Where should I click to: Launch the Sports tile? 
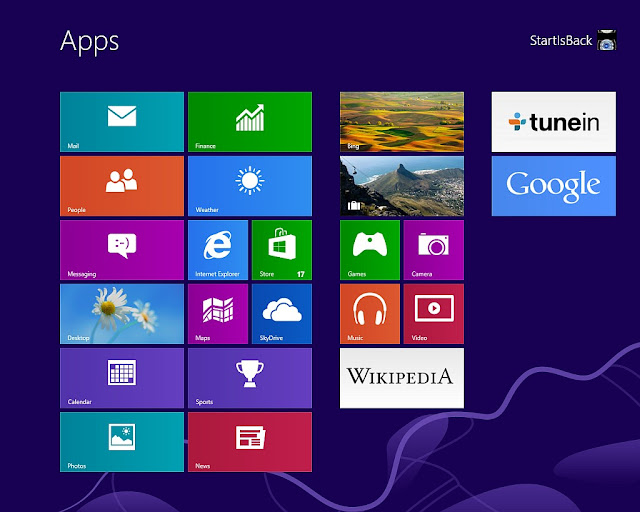250,378
